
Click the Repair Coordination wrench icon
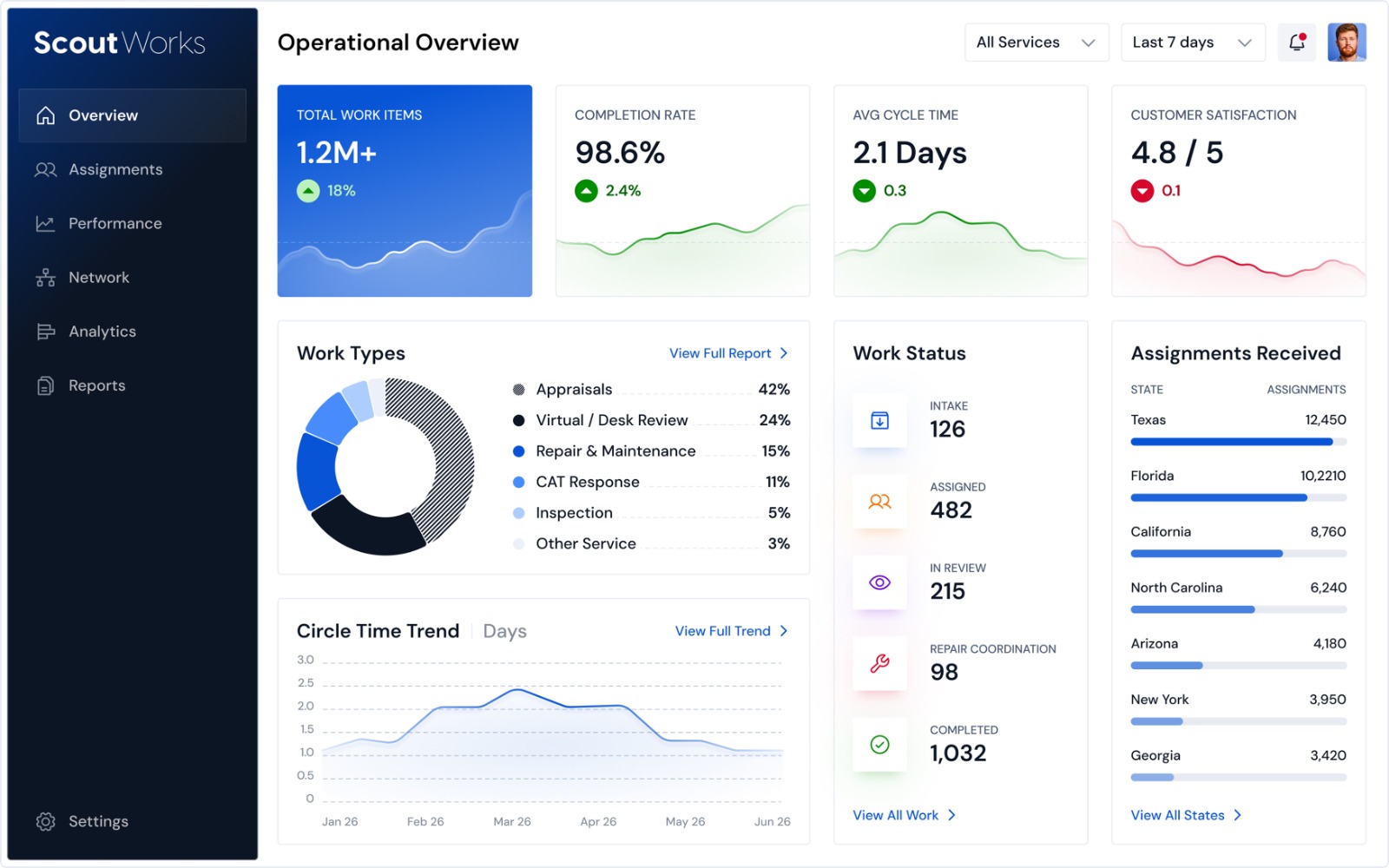[x=879, y=664]
